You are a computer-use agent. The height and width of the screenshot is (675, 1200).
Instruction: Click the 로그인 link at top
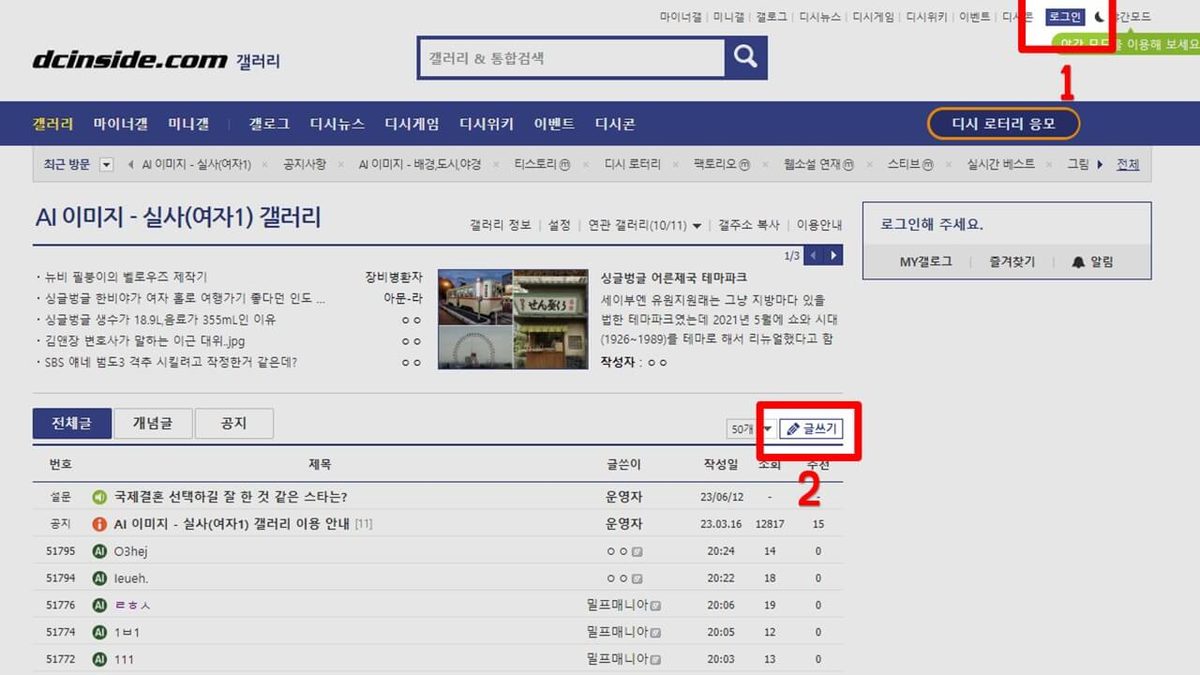(1065, 17)
